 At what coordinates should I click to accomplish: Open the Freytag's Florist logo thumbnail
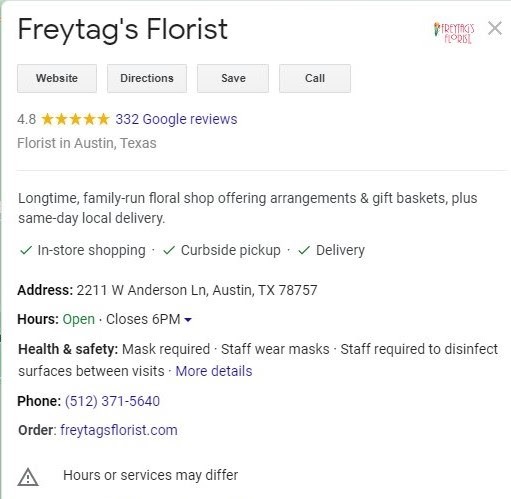(454, 33)
